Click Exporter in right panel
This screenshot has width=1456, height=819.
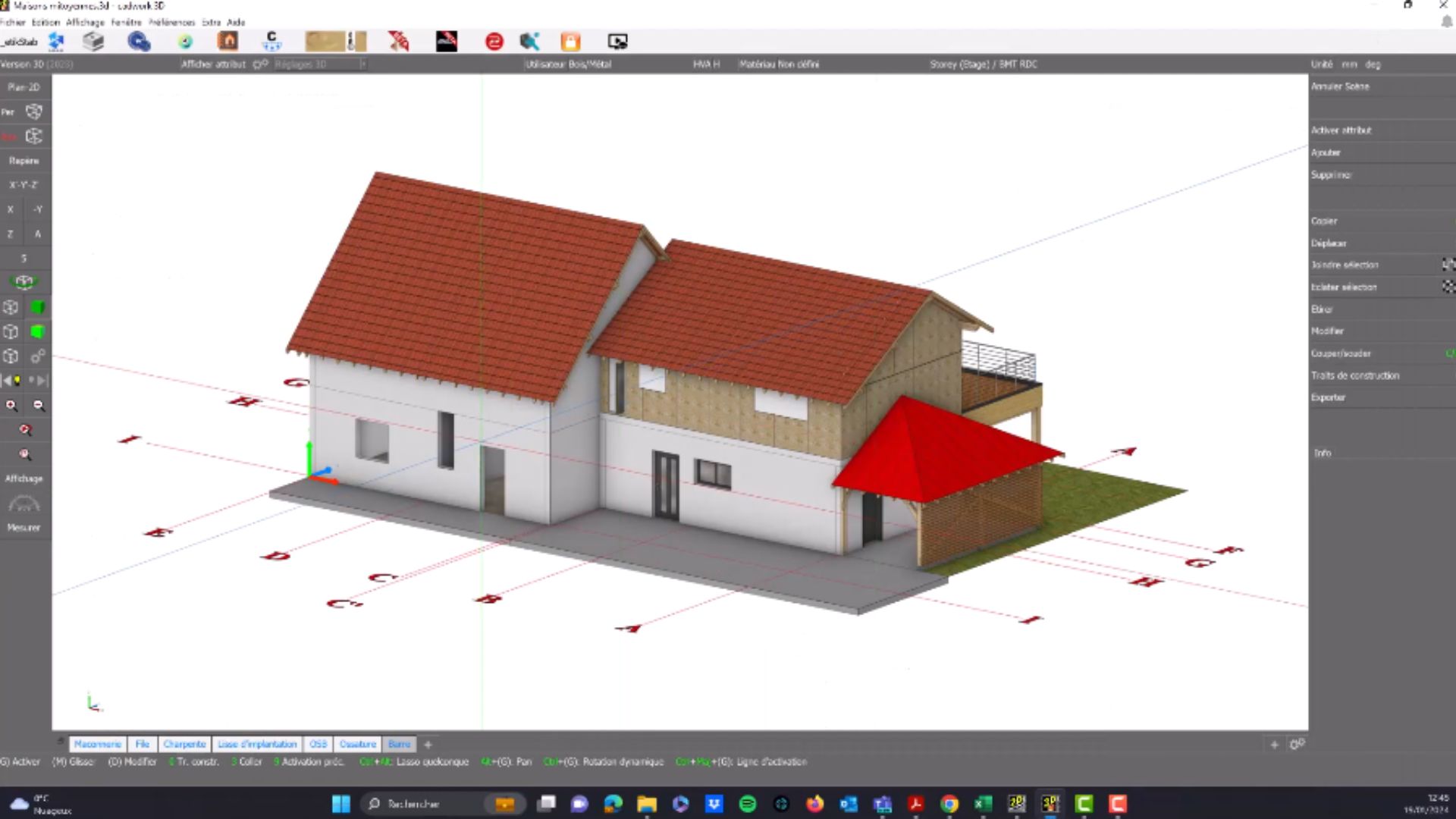1328,397
